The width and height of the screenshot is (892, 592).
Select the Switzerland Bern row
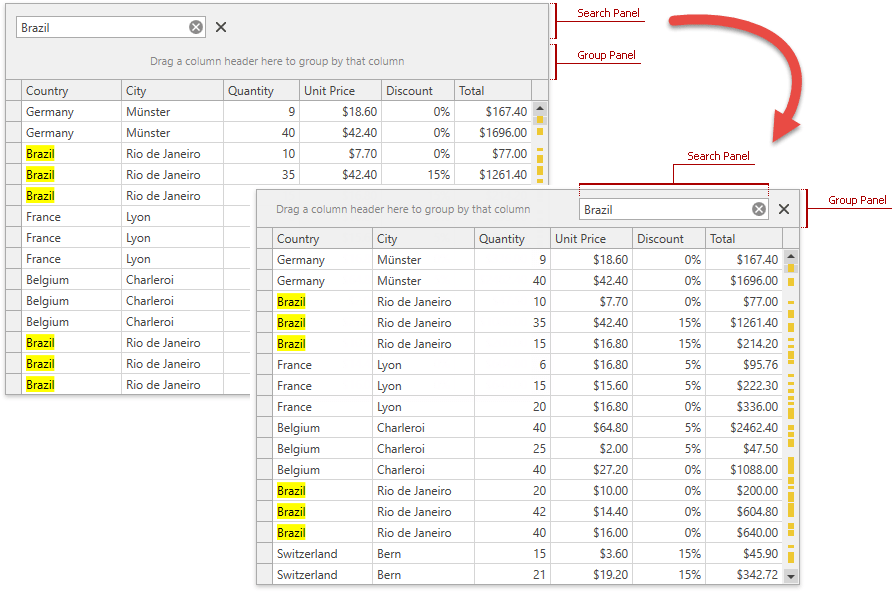click(x=307, y=553)
